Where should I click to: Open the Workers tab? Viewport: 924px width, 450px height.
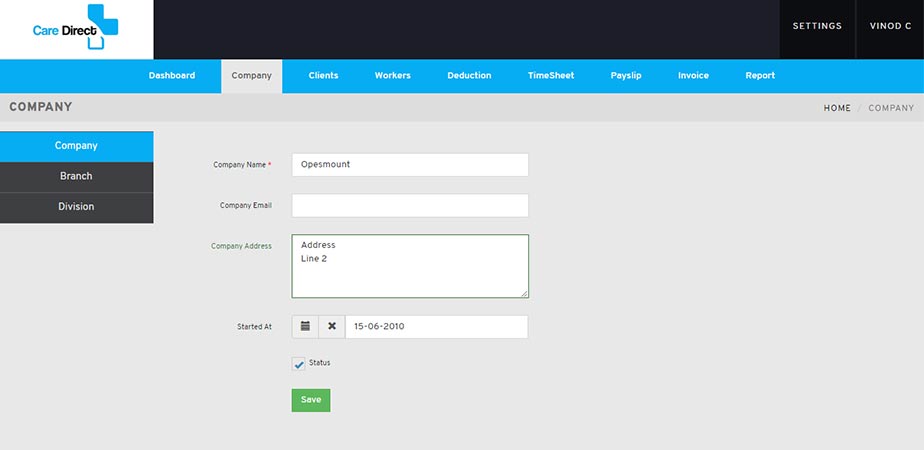392,76
